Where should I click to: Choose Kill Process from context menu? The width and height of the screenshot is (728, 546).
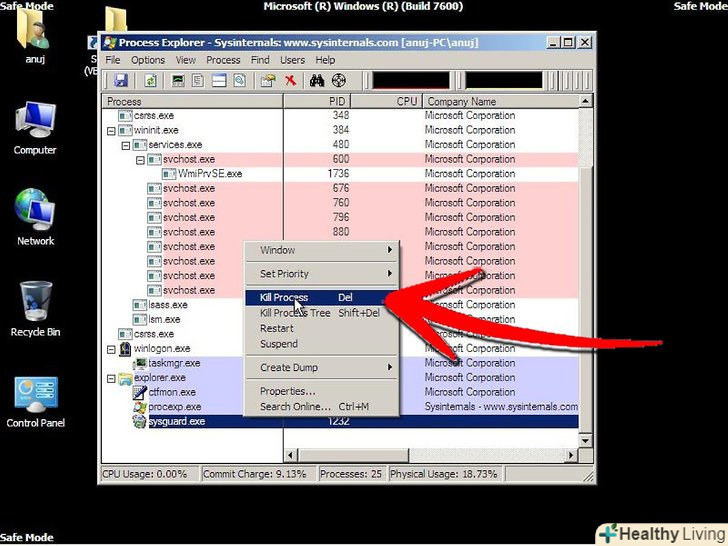(322, 298)
